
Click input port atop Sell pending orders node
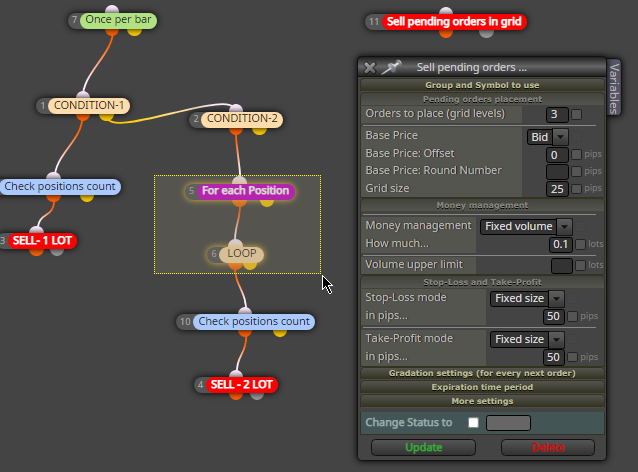click(446, 11)
